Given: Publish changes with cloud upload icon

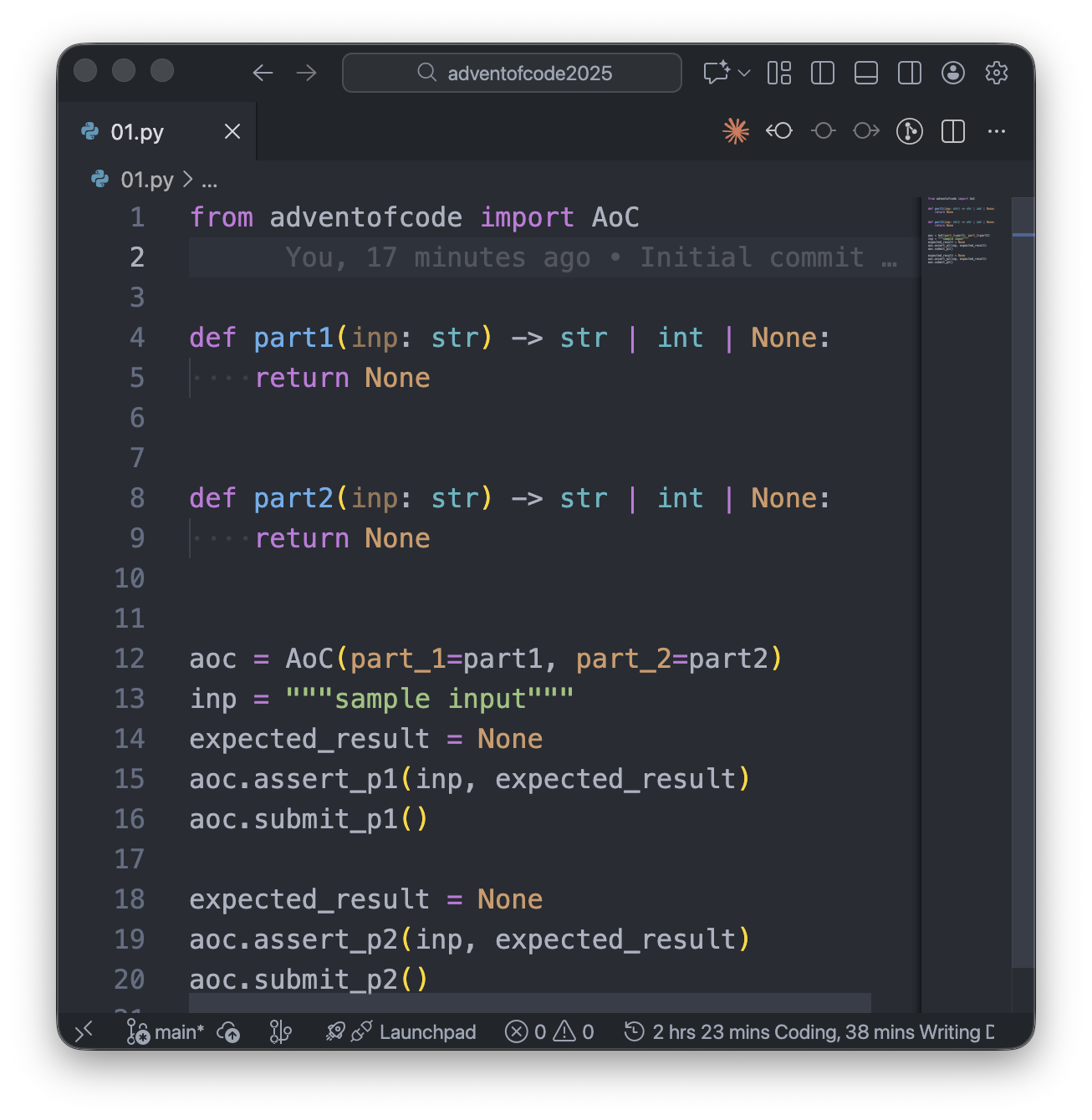Looking at the screenshot, I should 228,1033.
